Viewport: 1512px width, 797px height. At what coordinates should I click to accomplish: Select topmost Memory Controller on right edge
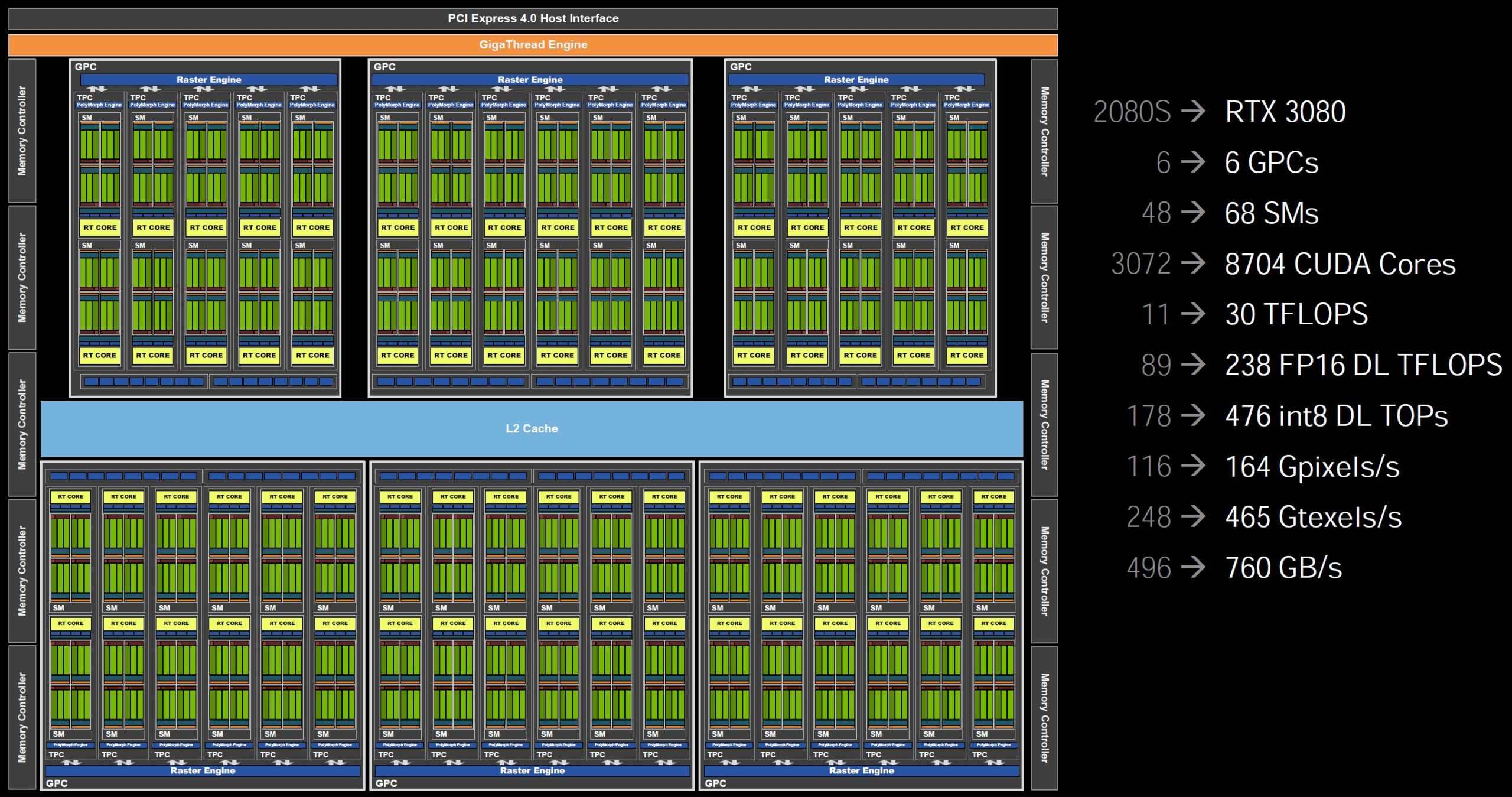pos(1044,131)
